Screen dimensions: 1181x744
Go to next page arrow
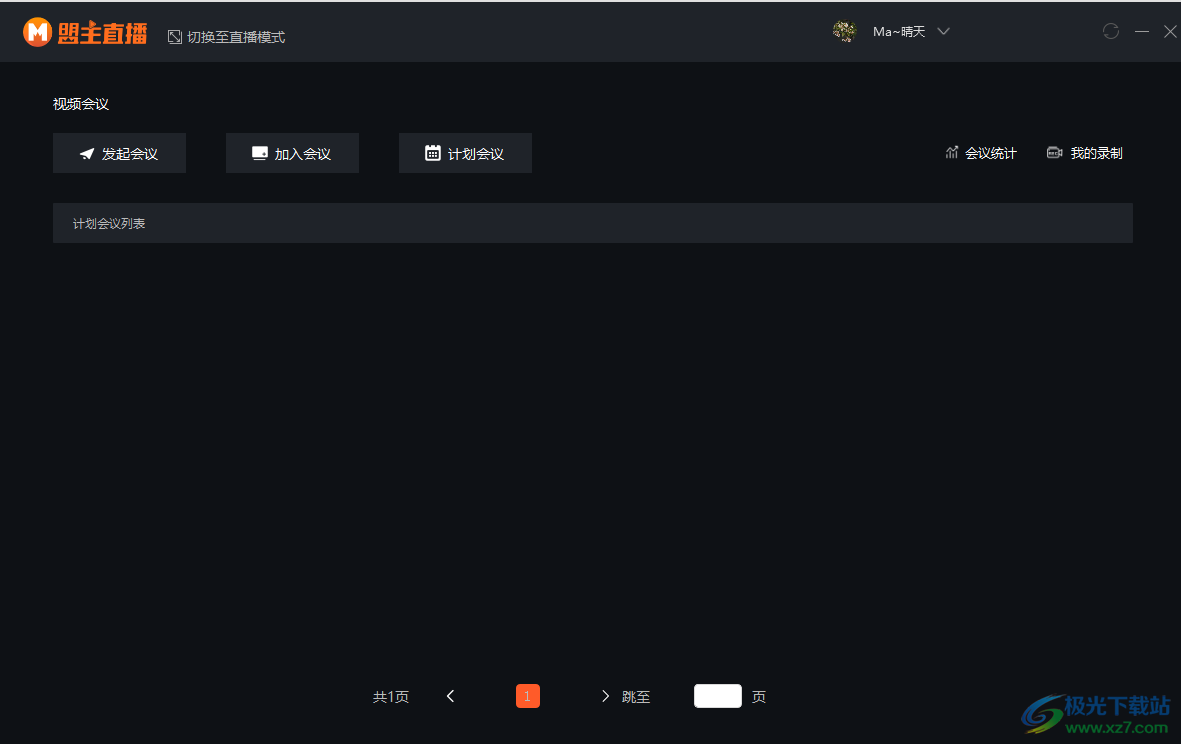point(606,696)
